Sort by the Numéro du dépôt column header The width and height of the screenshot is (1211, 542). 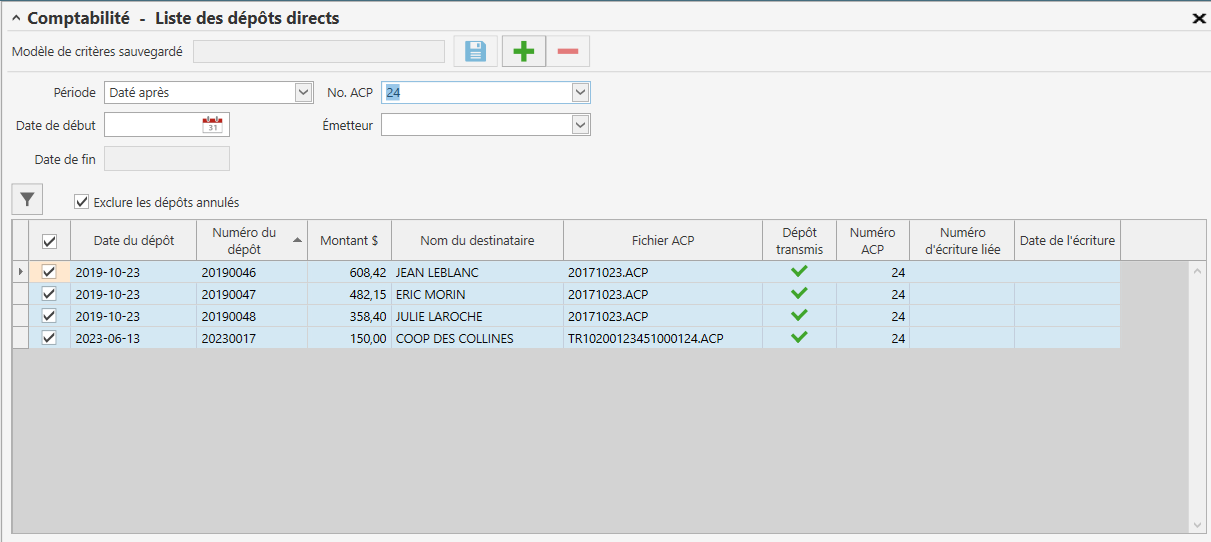click(x=251, y=240)
